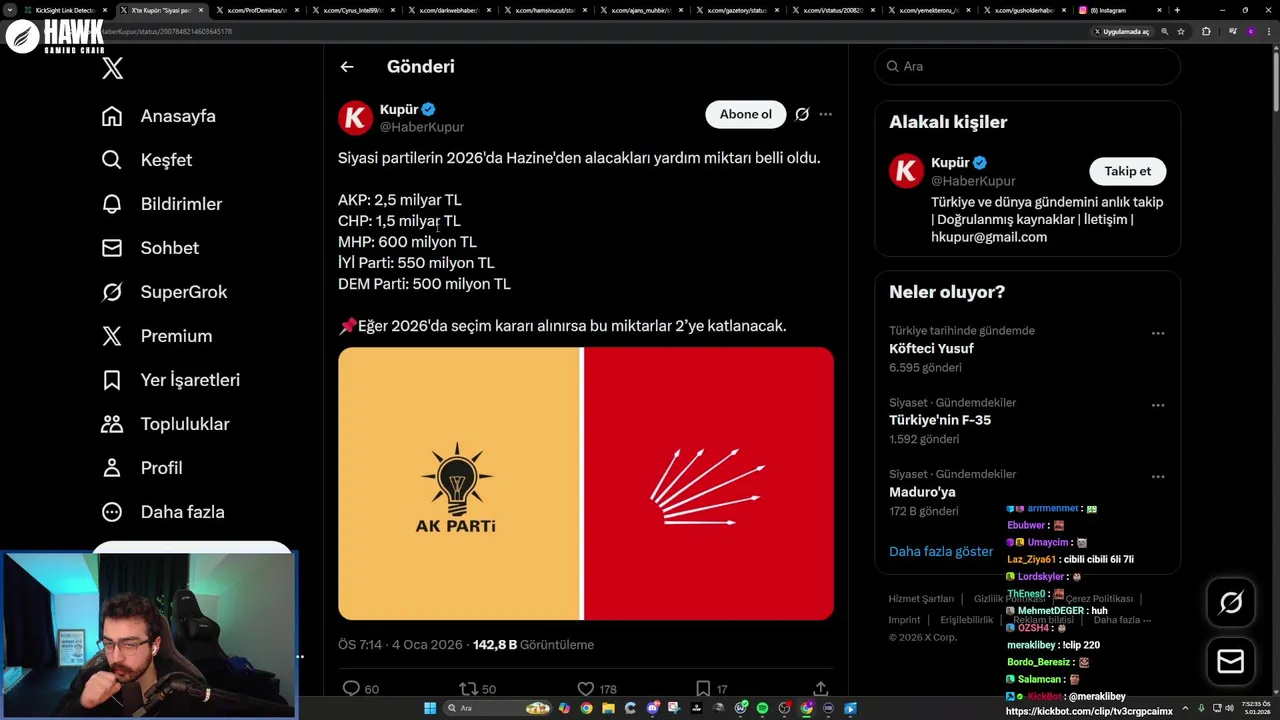Image resolution: width=1280 pixels, height=720 pixels.
Task: Click Kupür profile avatar on the post
Action: [355, 117]
